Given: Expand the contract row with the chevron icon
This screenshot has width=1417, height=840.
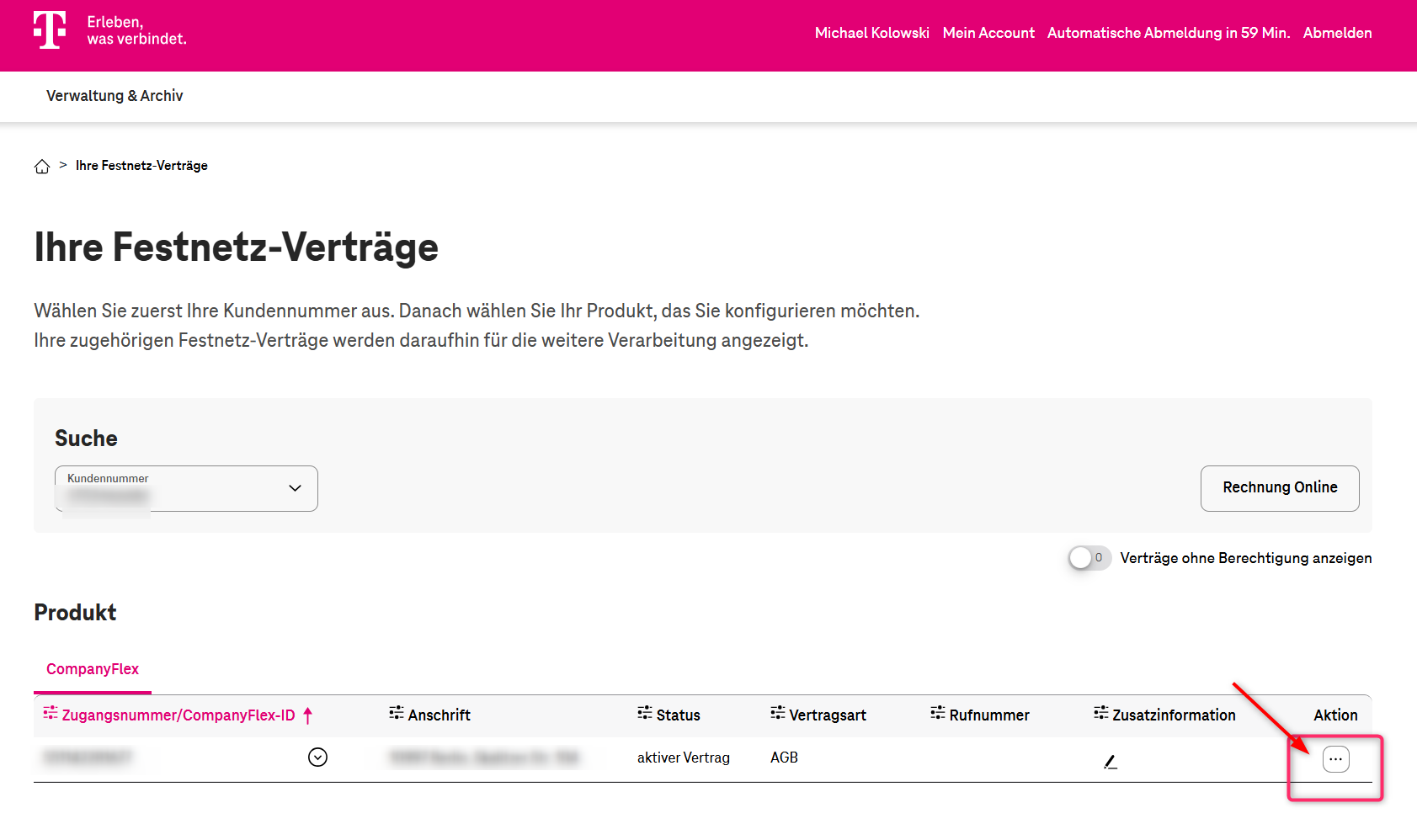Looking at the screenshot, I should tap(318, 757).
